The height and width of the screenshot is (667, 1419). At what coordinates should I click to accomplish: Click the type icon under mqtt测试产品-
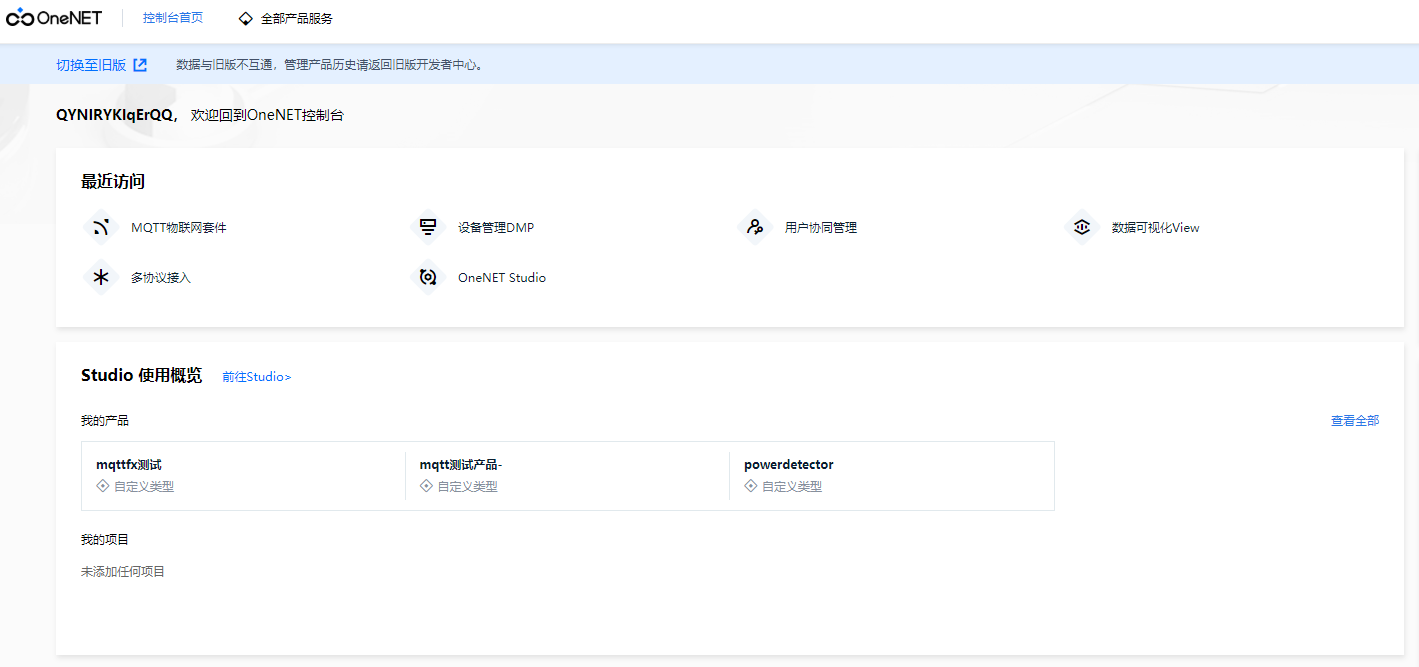426,486
